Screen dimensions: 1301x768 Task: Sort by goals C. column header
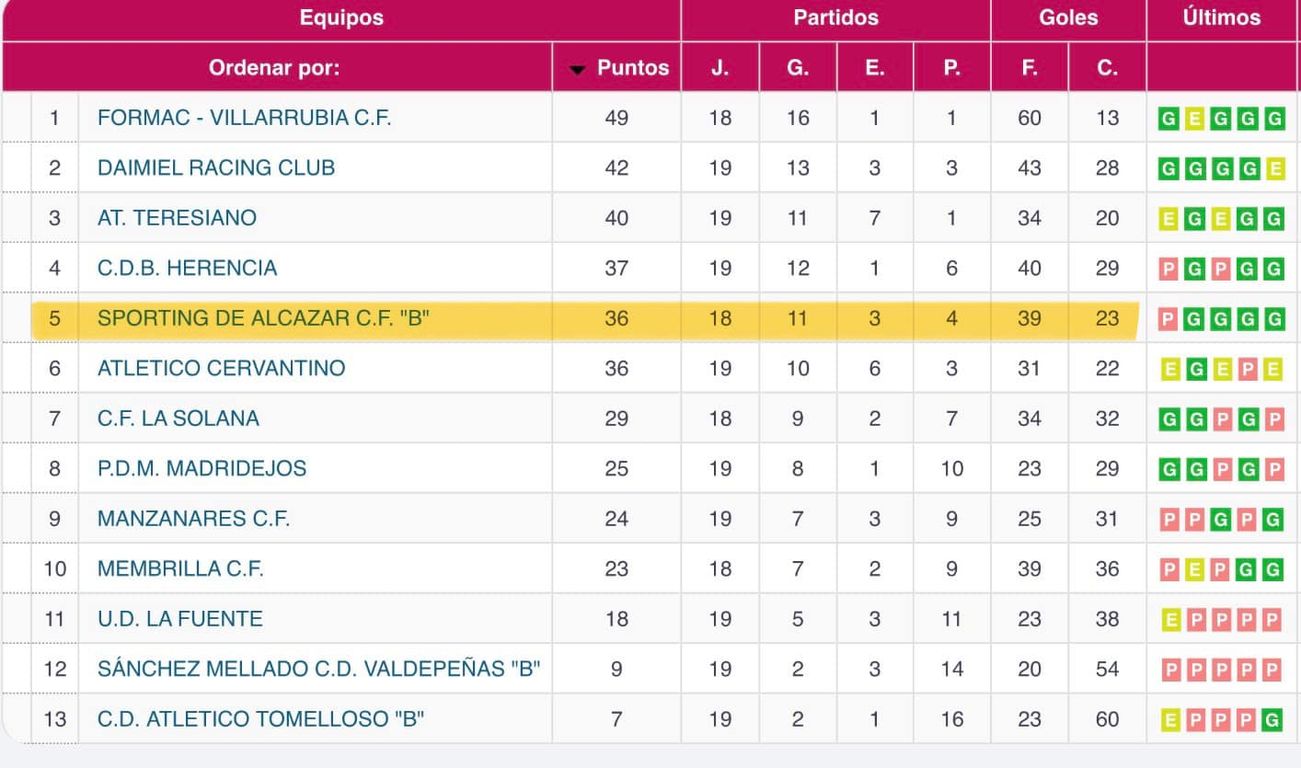[x=1107, y=68]
